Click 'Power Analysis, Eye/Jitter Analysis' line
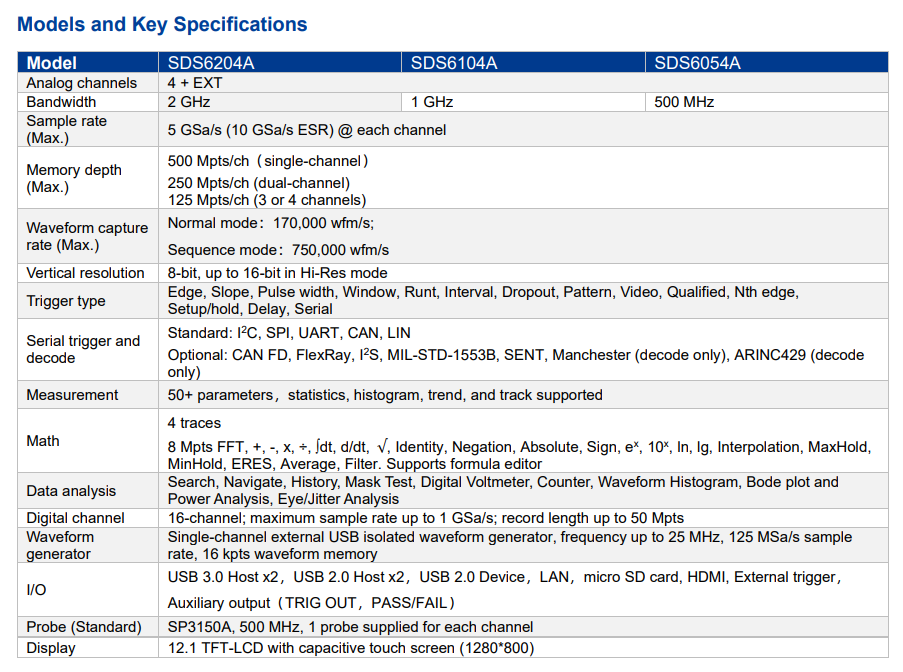This screenshot has width=903, height=672. [283, 499]
